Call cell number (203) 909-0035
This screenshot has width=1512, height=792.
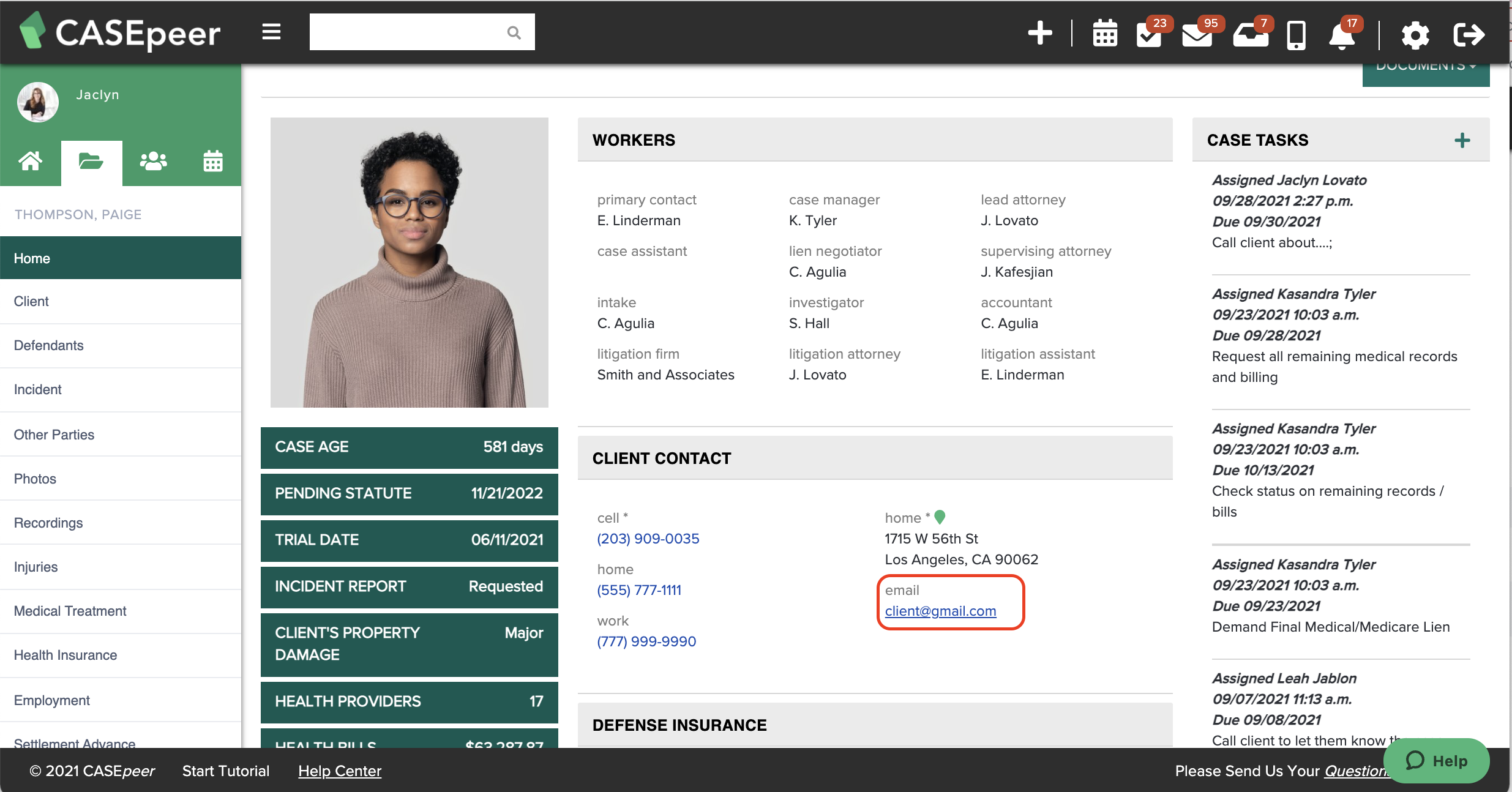(648, 539)
